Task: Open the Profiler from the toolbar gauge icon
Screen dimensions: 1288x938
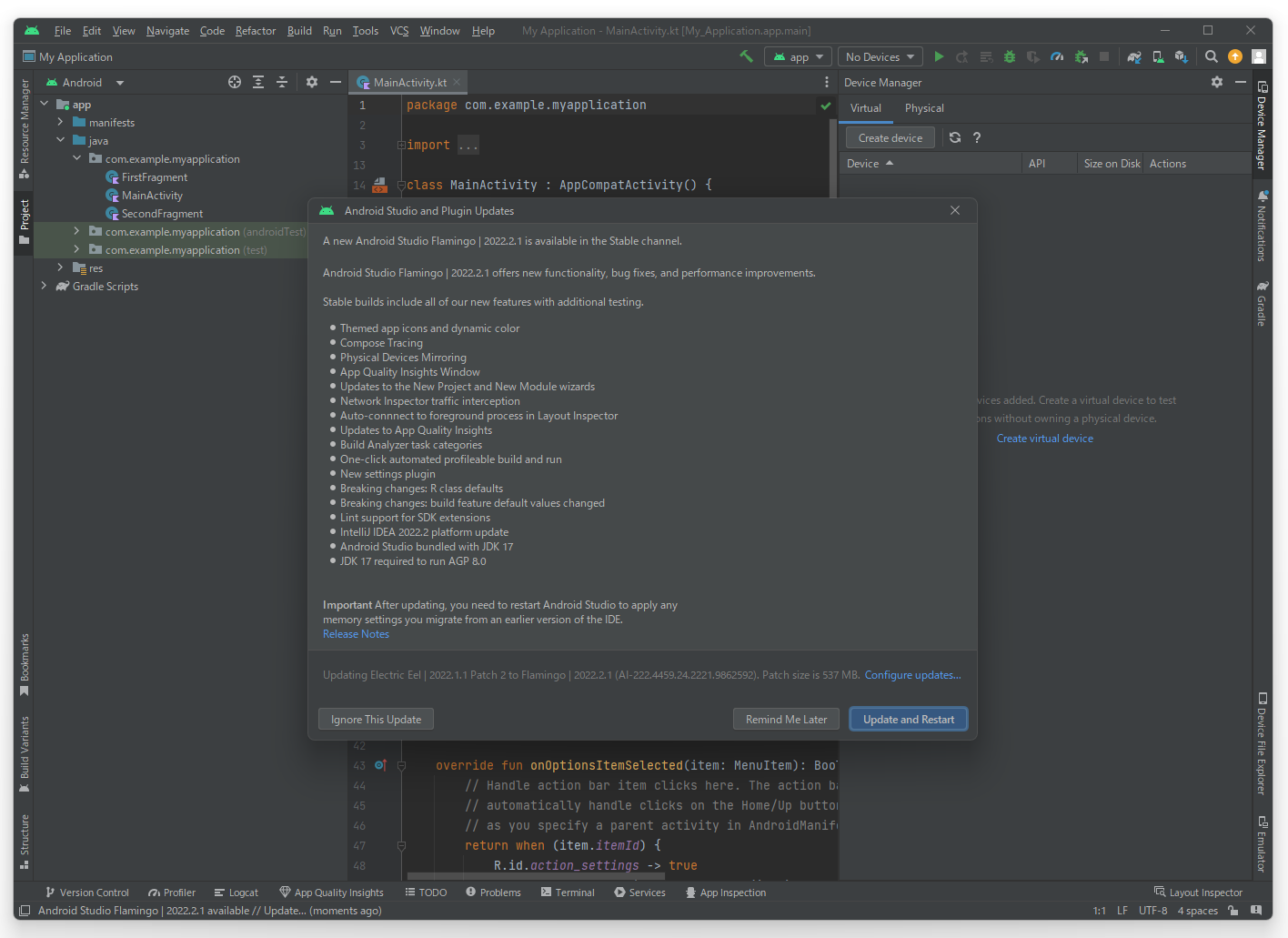Action: [1057, 55]
